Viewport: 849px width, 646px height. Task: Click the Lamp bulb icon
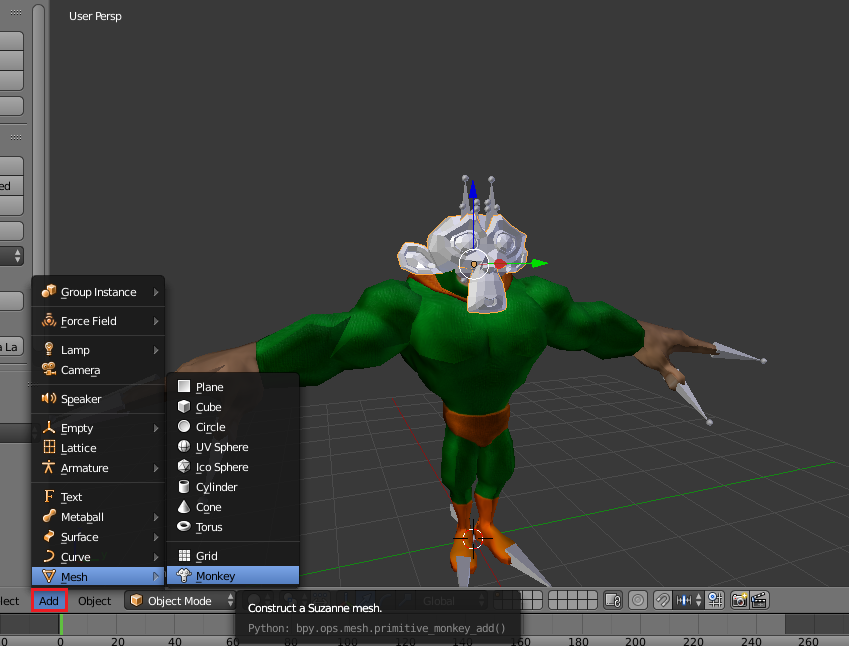pos(49,349)
